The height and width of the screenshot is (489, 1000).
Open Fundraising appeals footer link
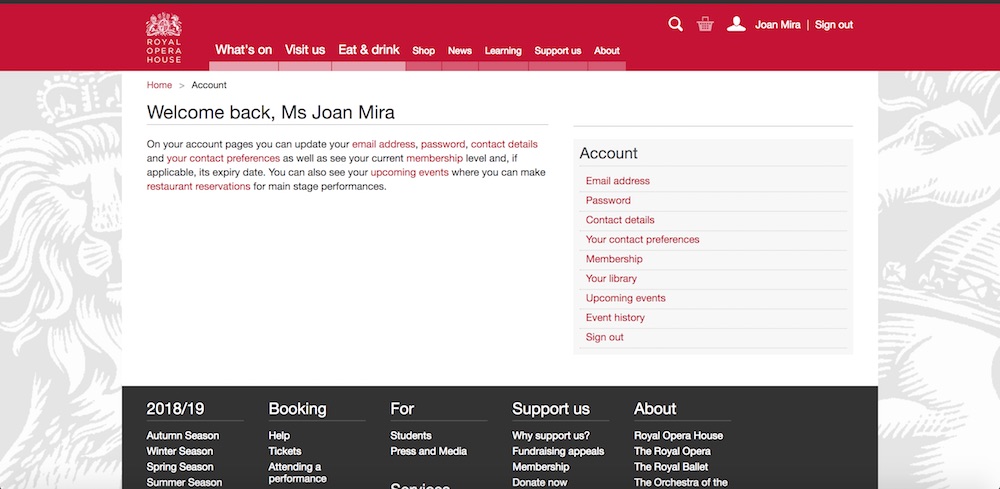(558, 451)
